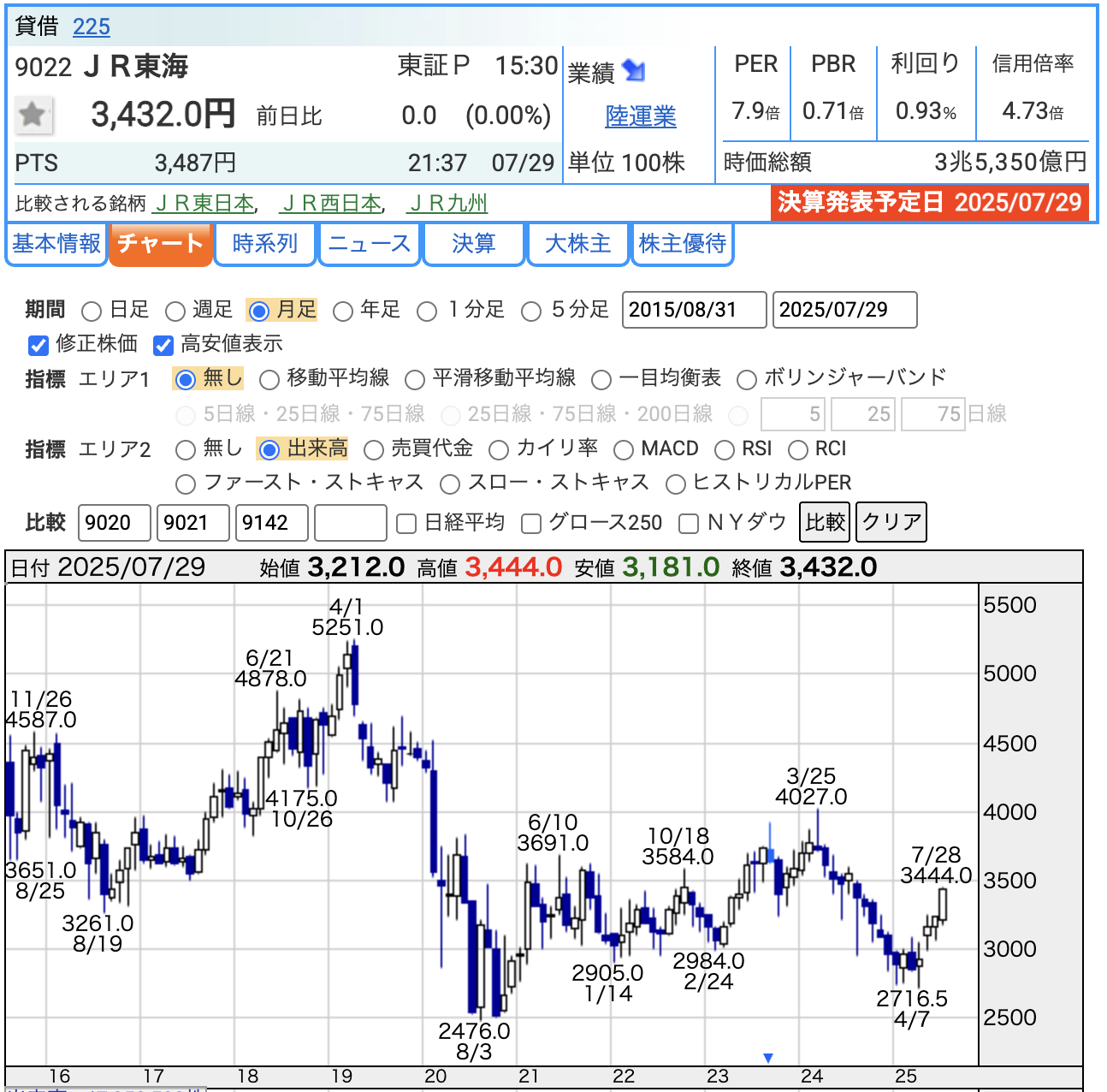
Task: Click the 4/1 5251.0 high label
Action: pyautogui.click(x=347, y=617)
